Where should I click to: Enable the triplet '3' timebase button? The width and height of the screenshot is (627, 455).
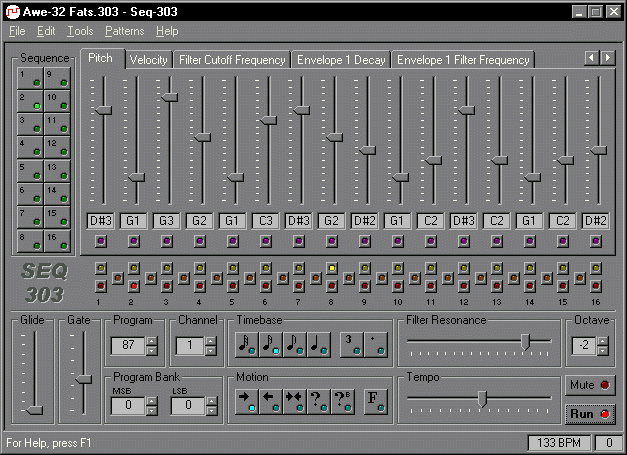point(352,345)
